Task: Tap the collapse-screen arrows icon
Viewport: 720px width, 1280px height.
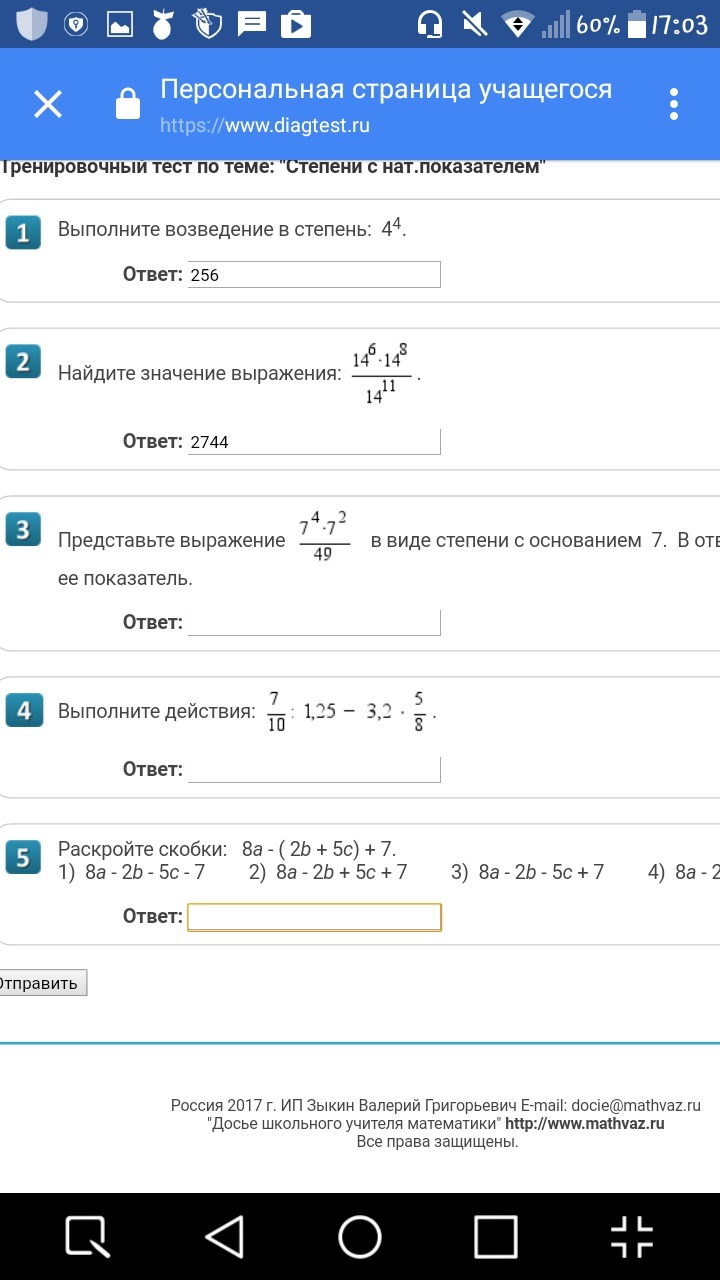Action: pyautogui.click(x=632, y=1237)
